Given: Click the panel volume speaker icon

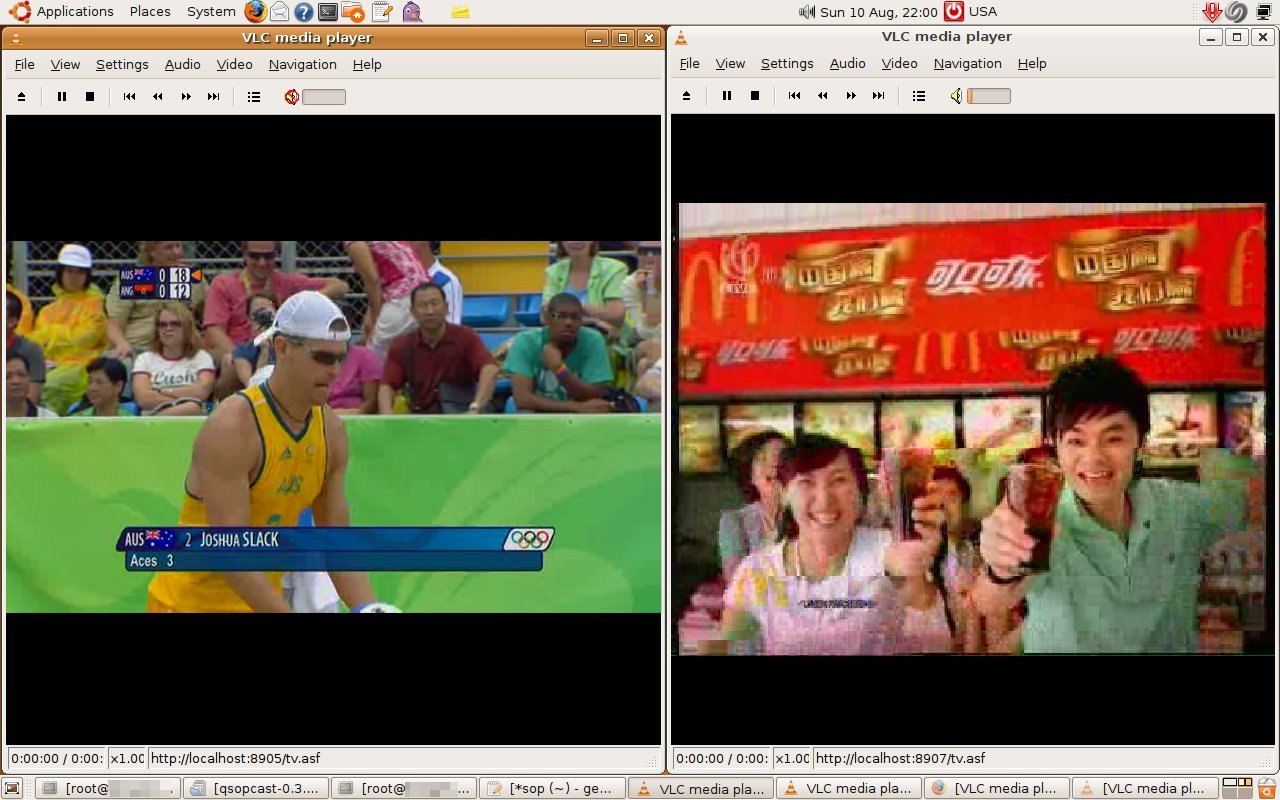Looking at the screenshot, I should [807, 12].
